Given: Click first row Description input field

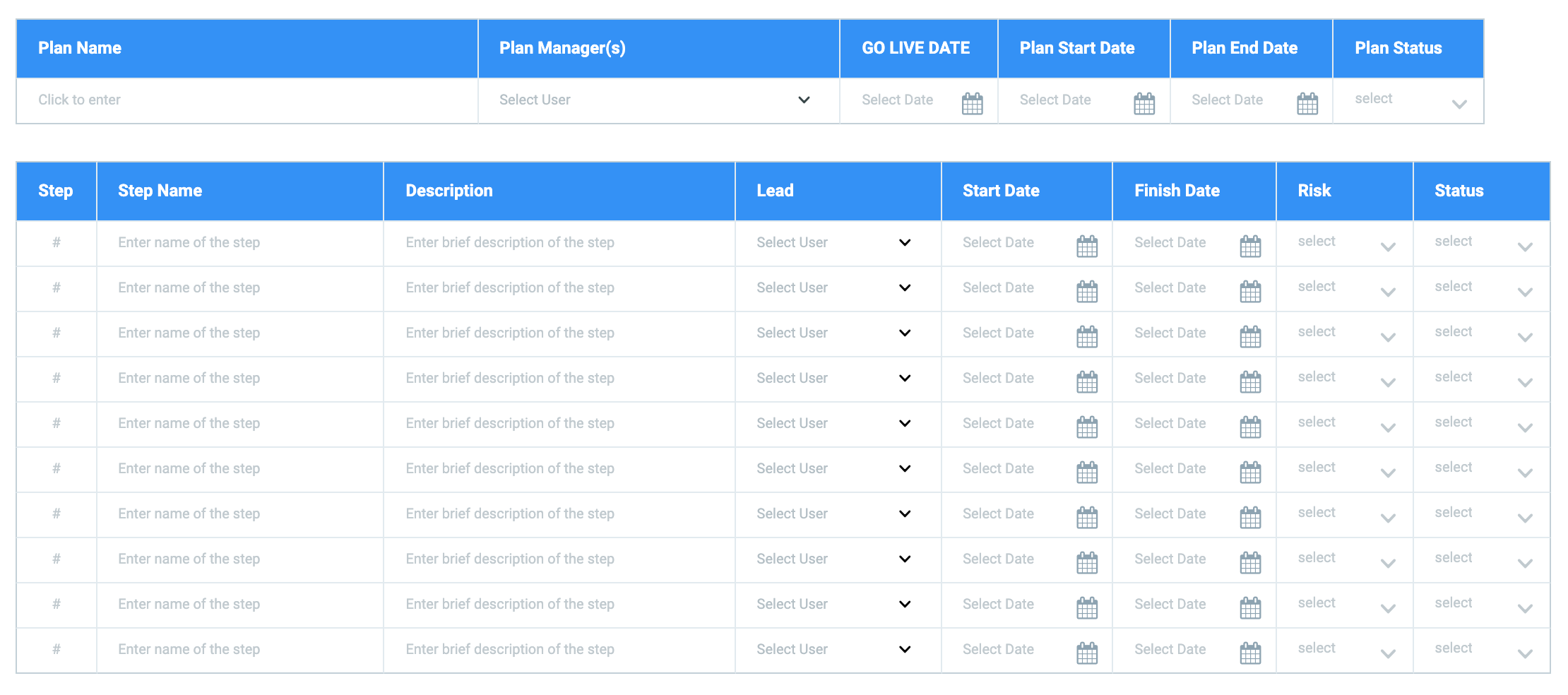Looking at the screenshot, I should [x=558, y=242].
